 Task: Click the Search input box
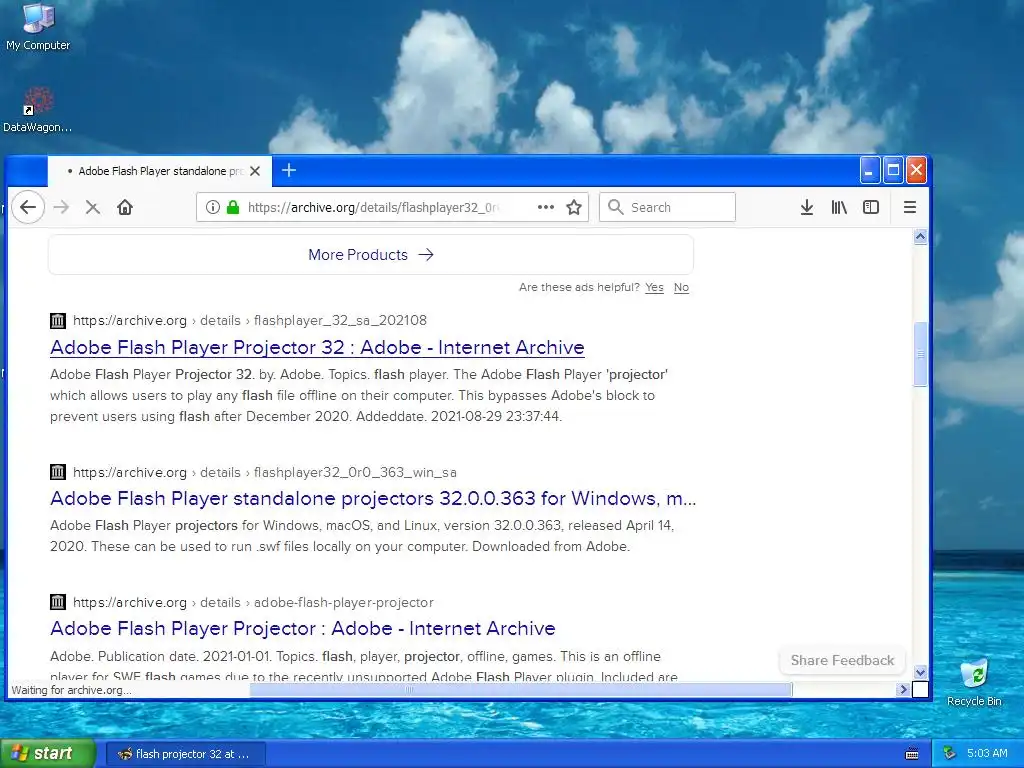point(667,208)
